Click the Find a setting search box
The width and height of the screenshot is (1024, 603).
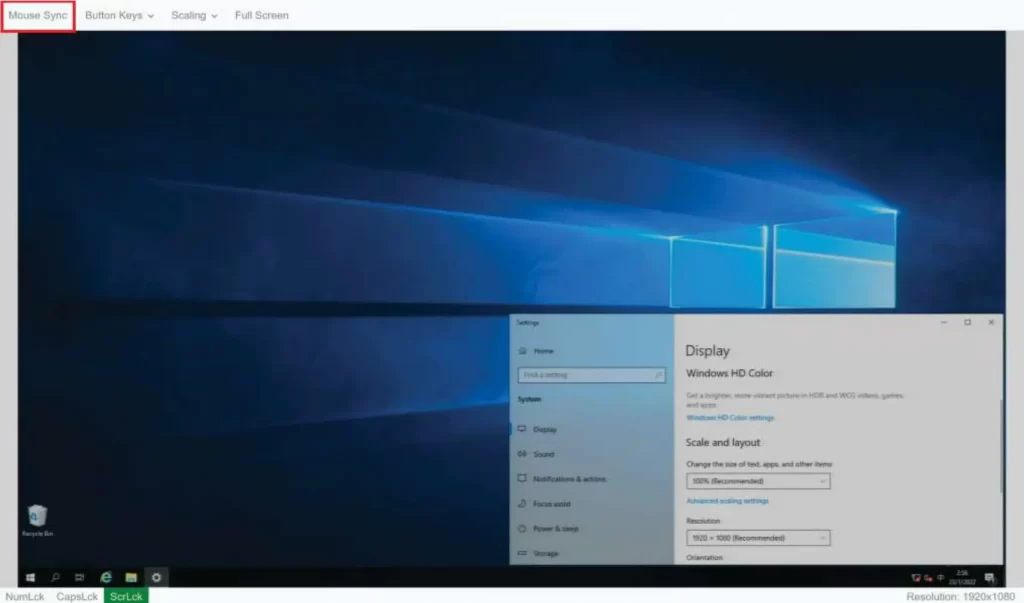592,375
